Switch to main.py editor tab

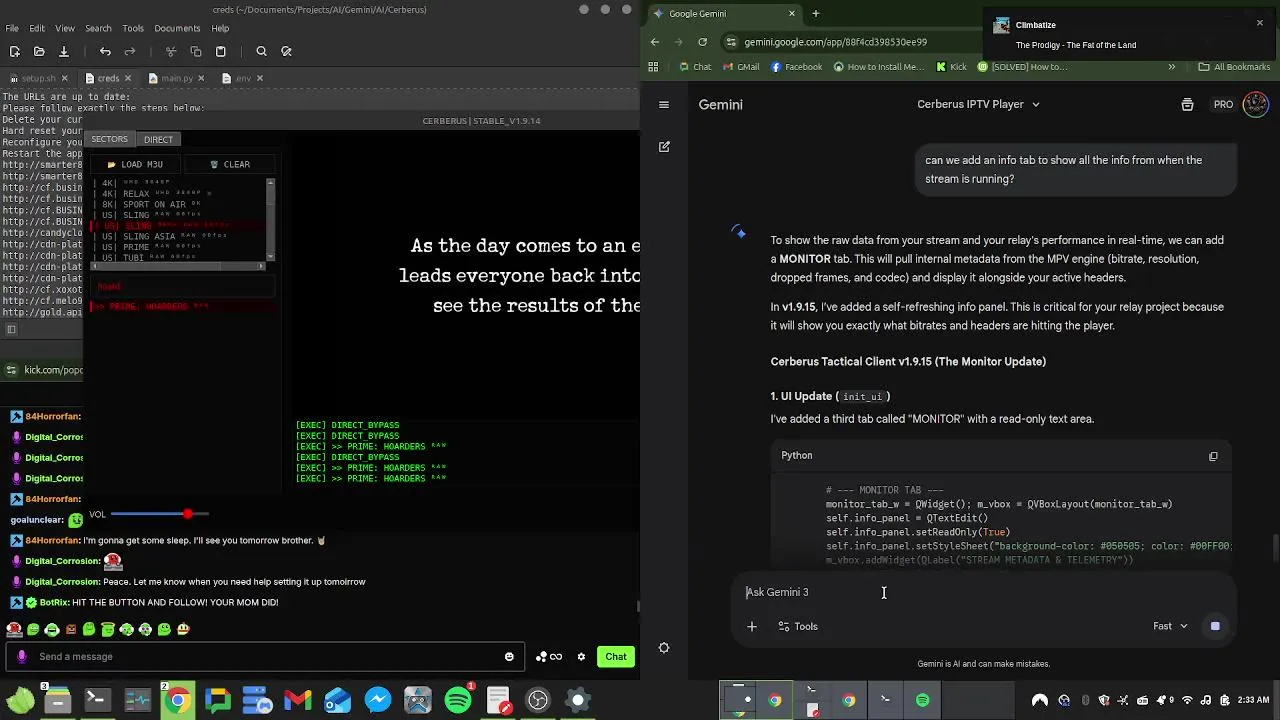(176, 78)
